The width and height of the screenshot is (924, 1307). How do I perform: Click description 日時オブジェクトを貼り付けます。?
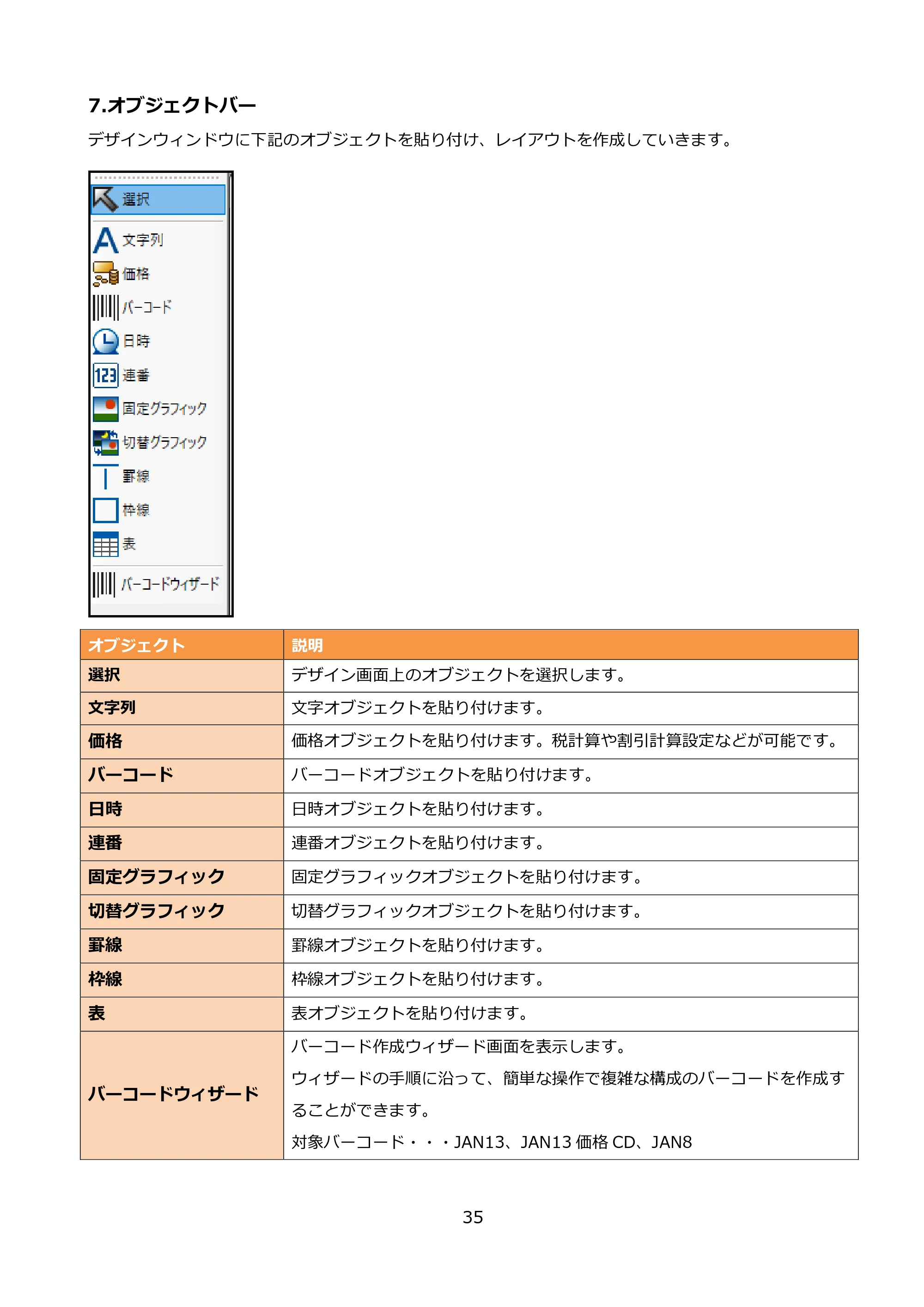(x=418, y=809)
